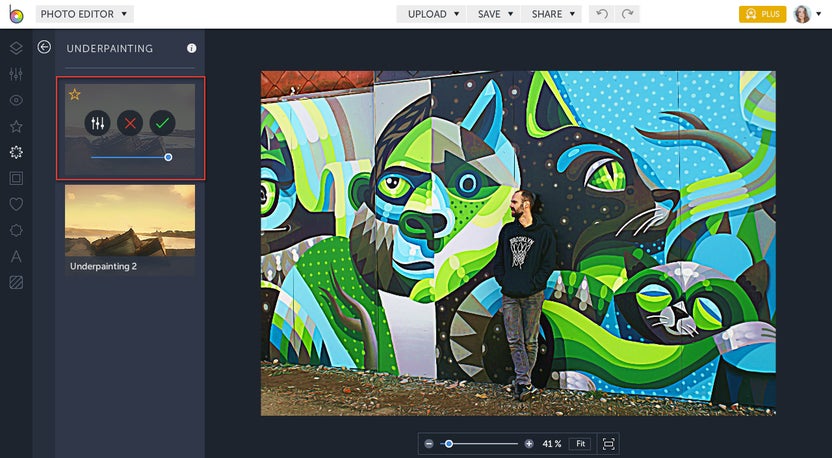Zoom out with minus button
Screen dimensions: 832x458
(429, 444)
